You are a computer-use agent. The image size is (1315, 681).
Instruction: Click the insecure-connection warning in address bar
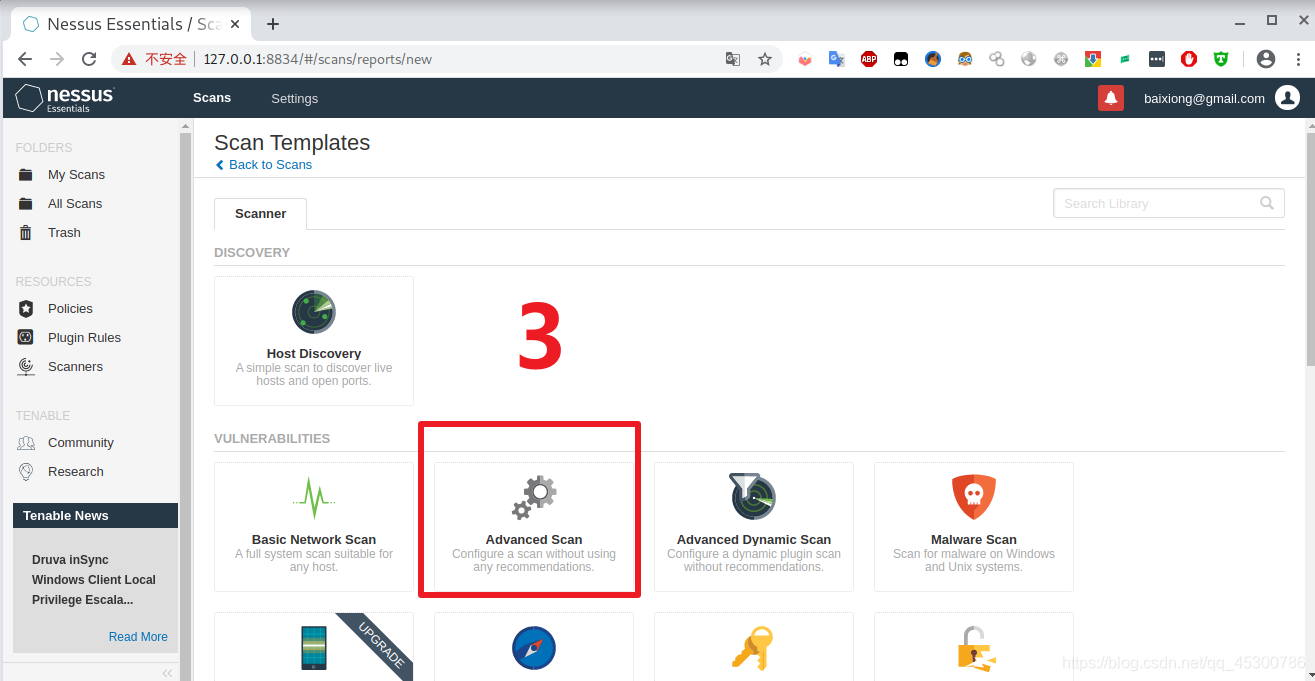155,59
